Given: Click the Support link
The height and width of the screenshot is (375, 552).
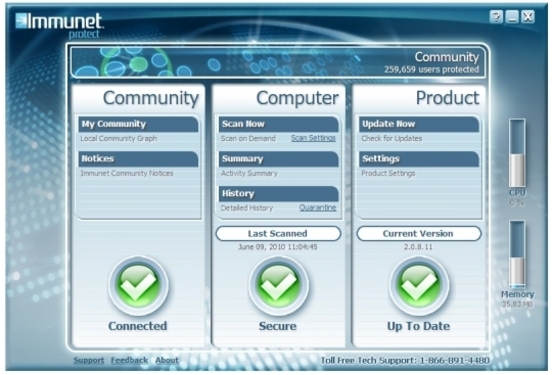Looking at the screenshot, I should [89, 360].
